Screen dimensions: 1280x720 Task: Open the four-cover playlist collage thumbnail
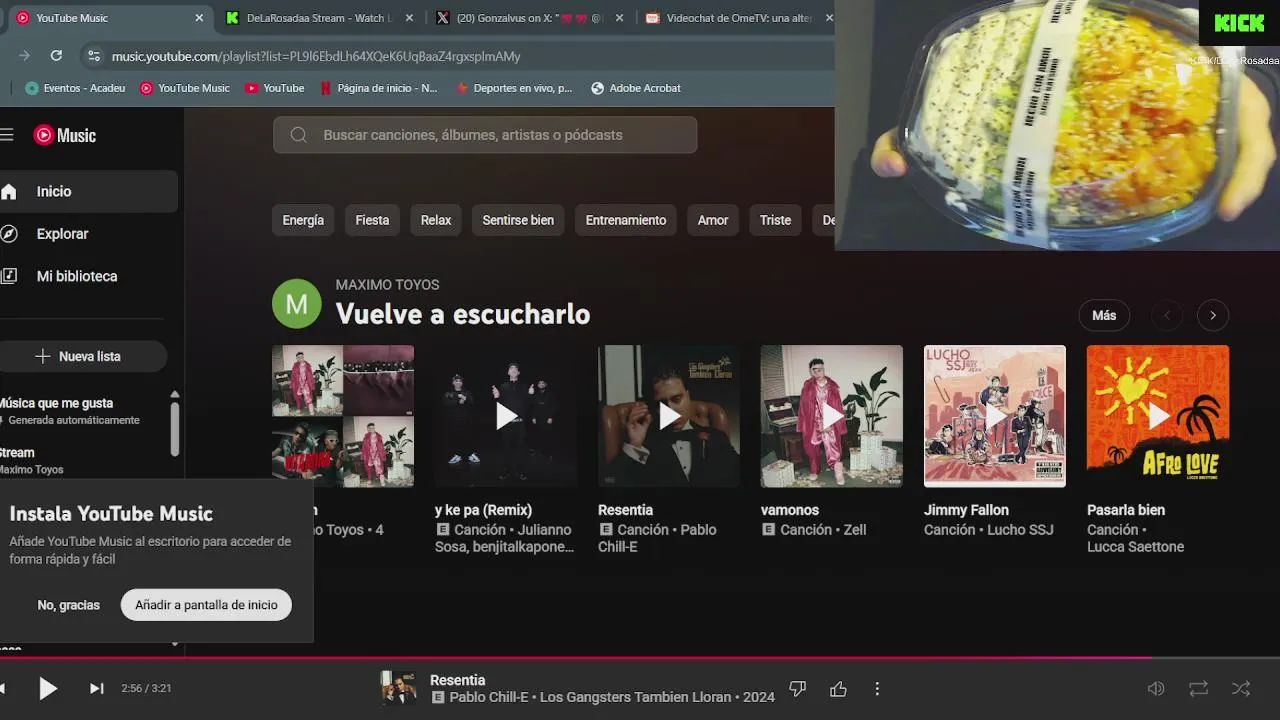click(x=343, y=416)
